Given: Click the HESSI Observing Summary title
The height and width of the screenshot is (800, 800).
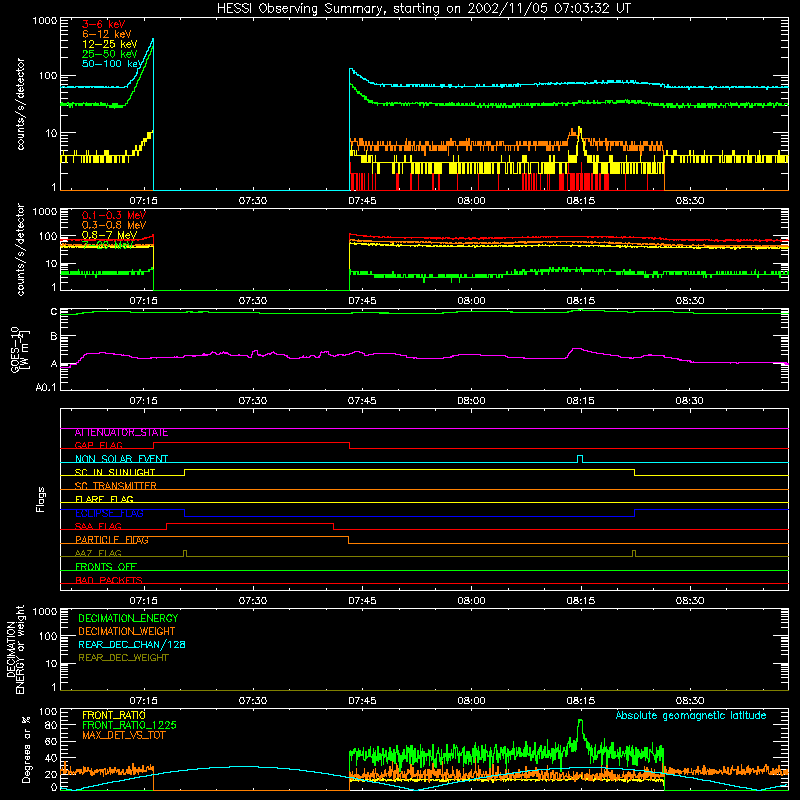Looking at the screenshot, I should click(x=423, y=9).
